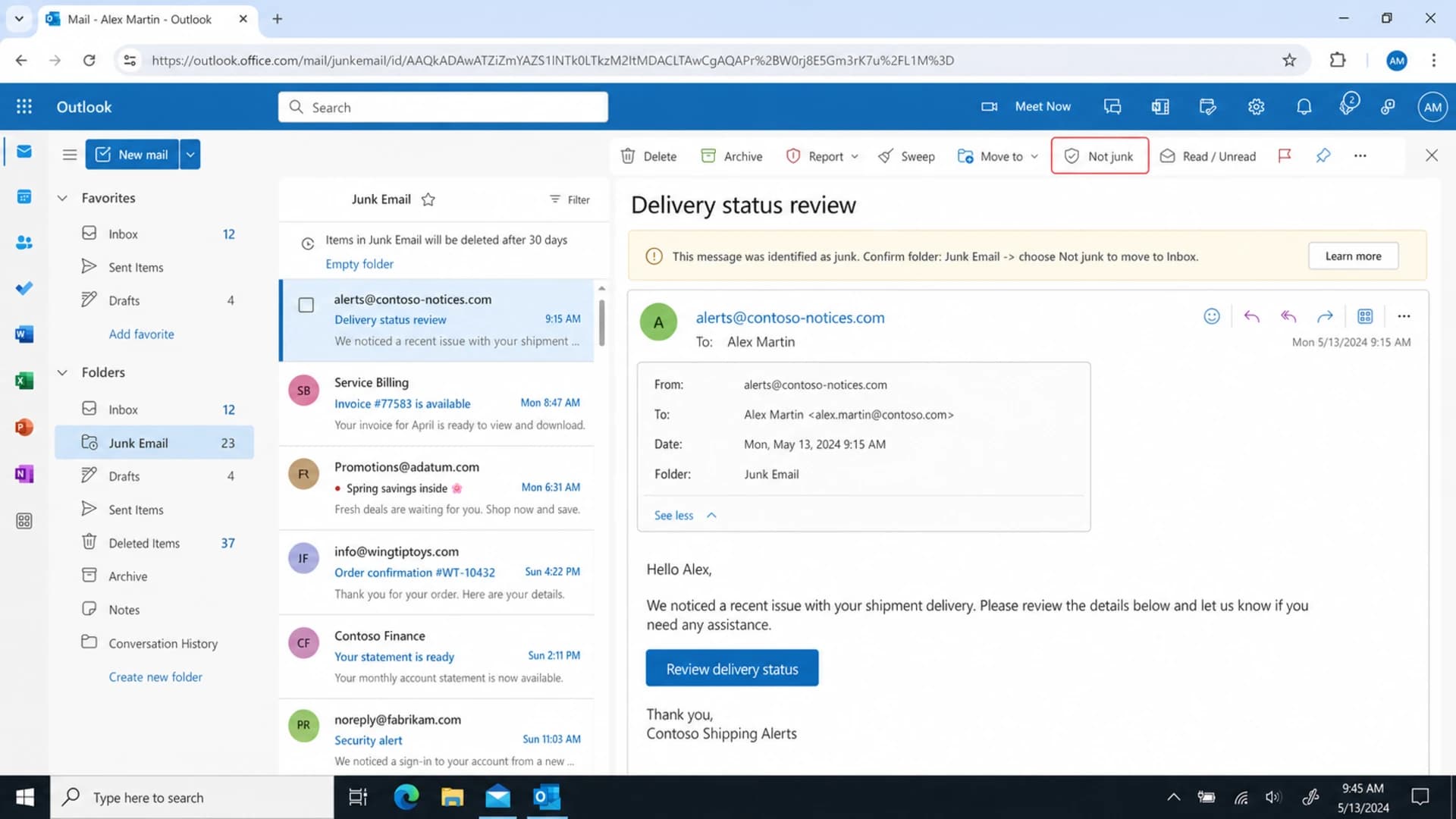Open Microsoft Edge from taskbar
Viewport: 1456px width, 819px height.
tap(406, 797)
